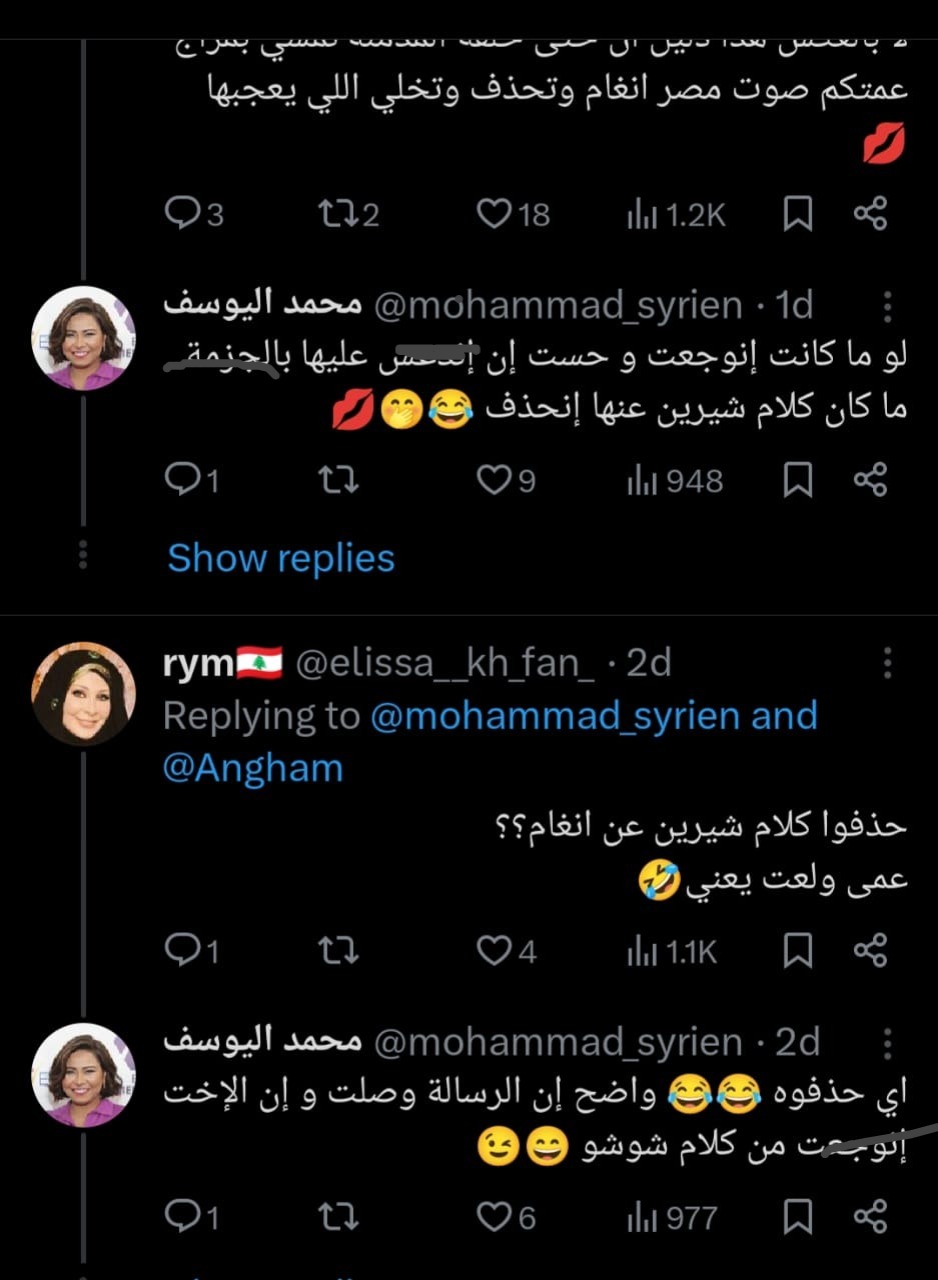Bookmark rym's tweet with 1.1K views
Viewport: 938px width, 1280px height.
point(797,952)
